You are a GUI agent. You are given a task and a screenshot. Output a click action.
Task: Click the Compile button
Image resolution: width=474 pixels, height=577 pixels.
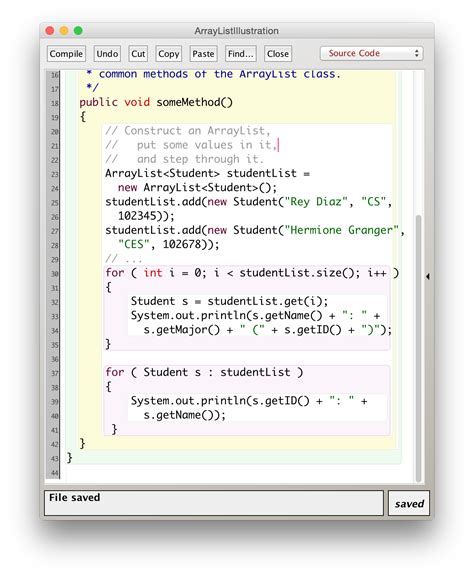click(x=66, y=54)
